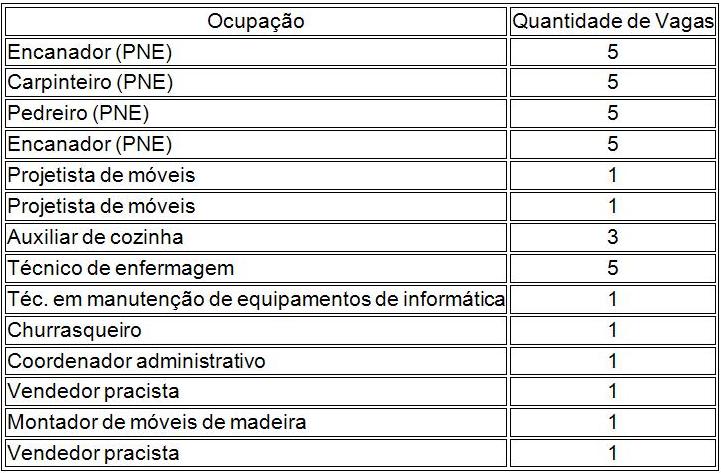Click Téc. em manutenção de equipamentos cell
The height and width of the screenshot is (473, 721).
tap(256, 299)
